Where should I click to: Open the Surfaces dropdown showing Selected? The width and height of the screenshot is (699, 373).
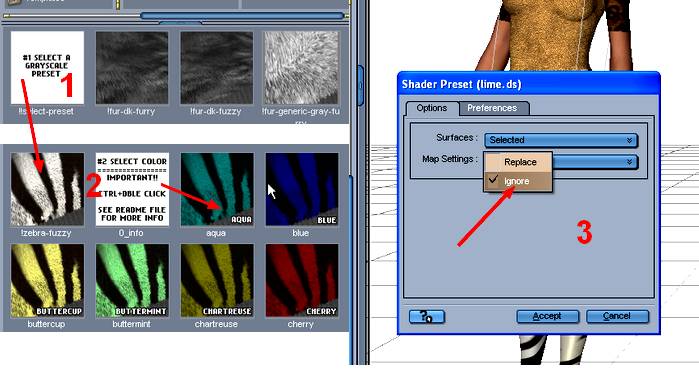[561, 140]
